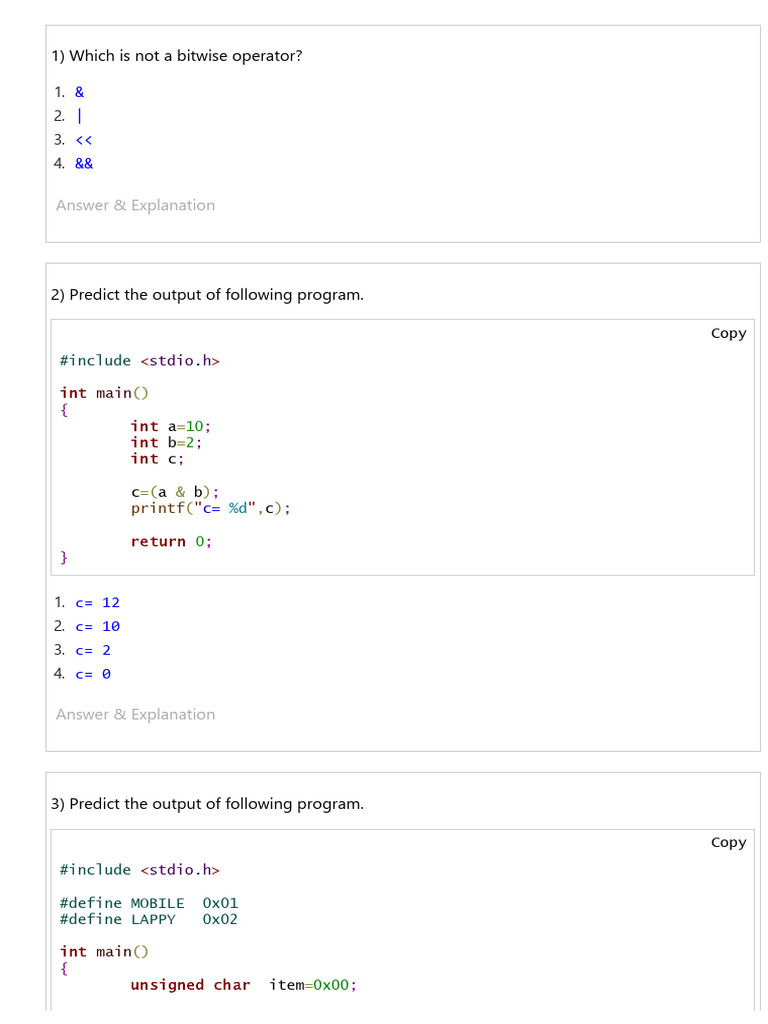Select answer 'c= 12'
This screenshot has height=1024, width=768.
[x=97, y=602]
